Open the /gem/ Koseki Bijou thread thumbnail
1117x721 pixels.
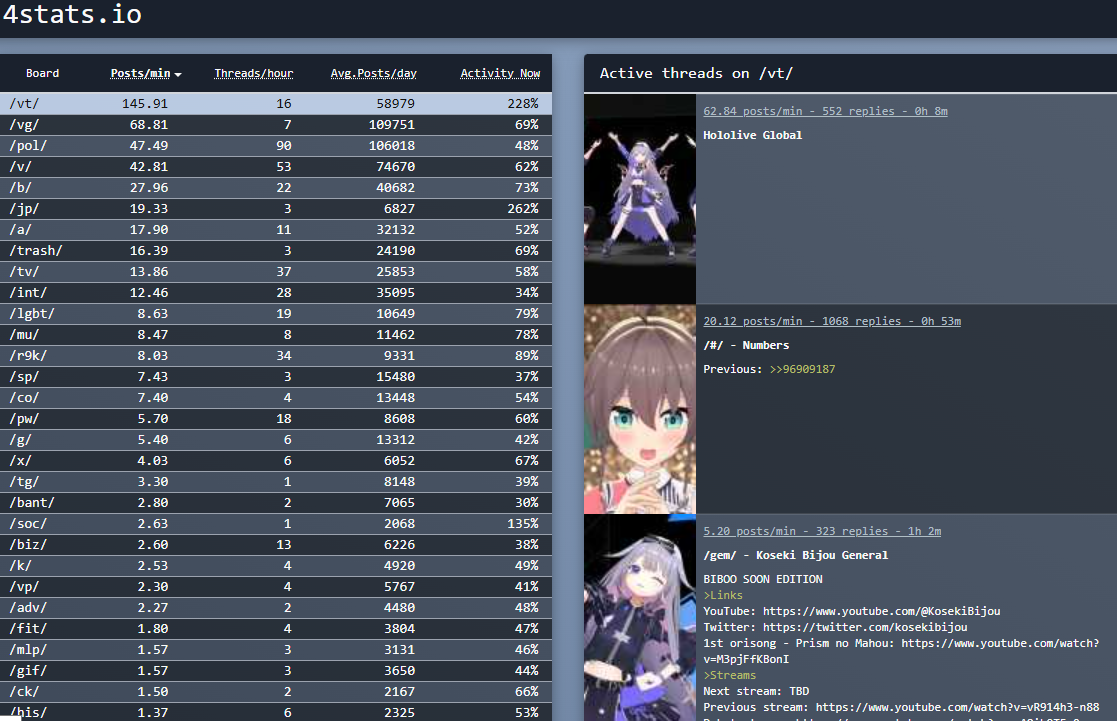click(640, 618)
